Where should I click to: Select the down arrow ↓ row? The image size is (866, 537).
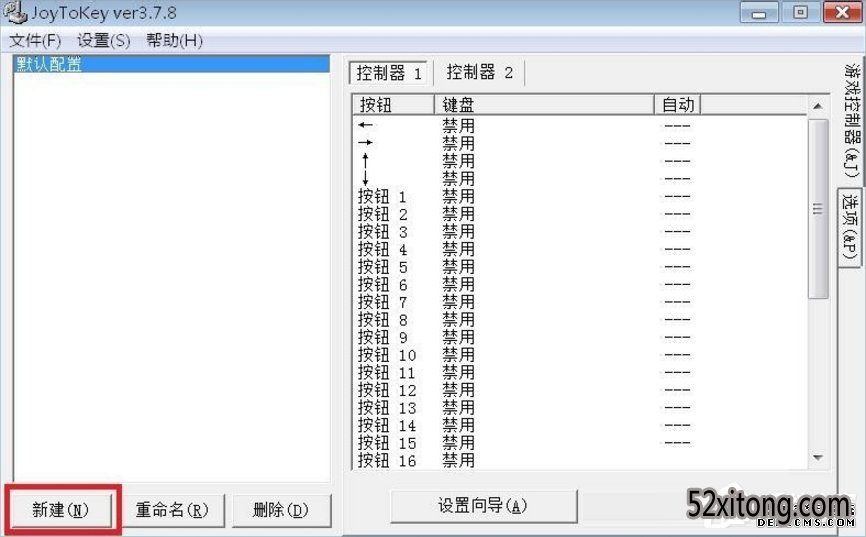(x=579, y=178)
